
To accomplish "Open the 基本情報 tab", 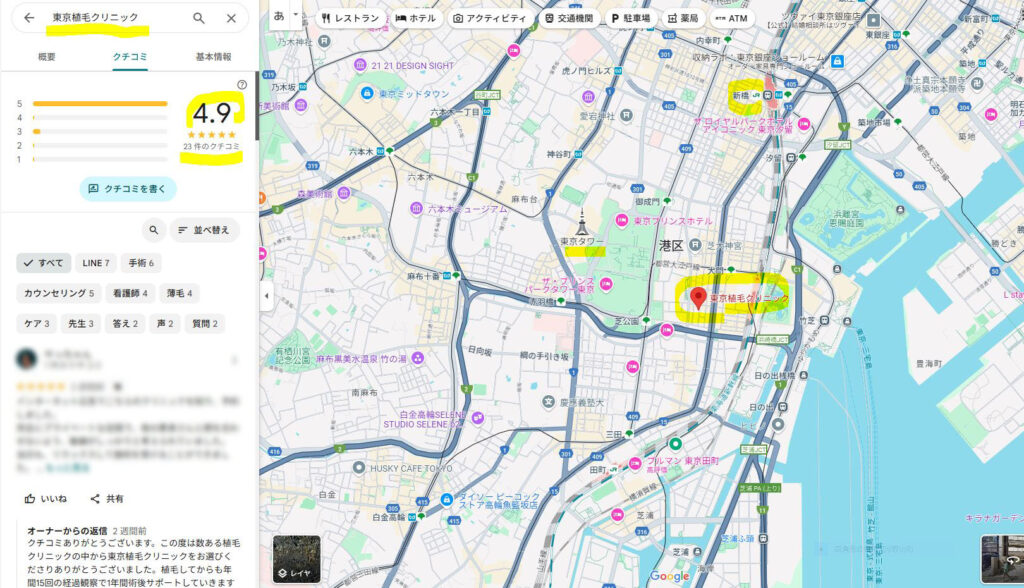I will [214, 57].
